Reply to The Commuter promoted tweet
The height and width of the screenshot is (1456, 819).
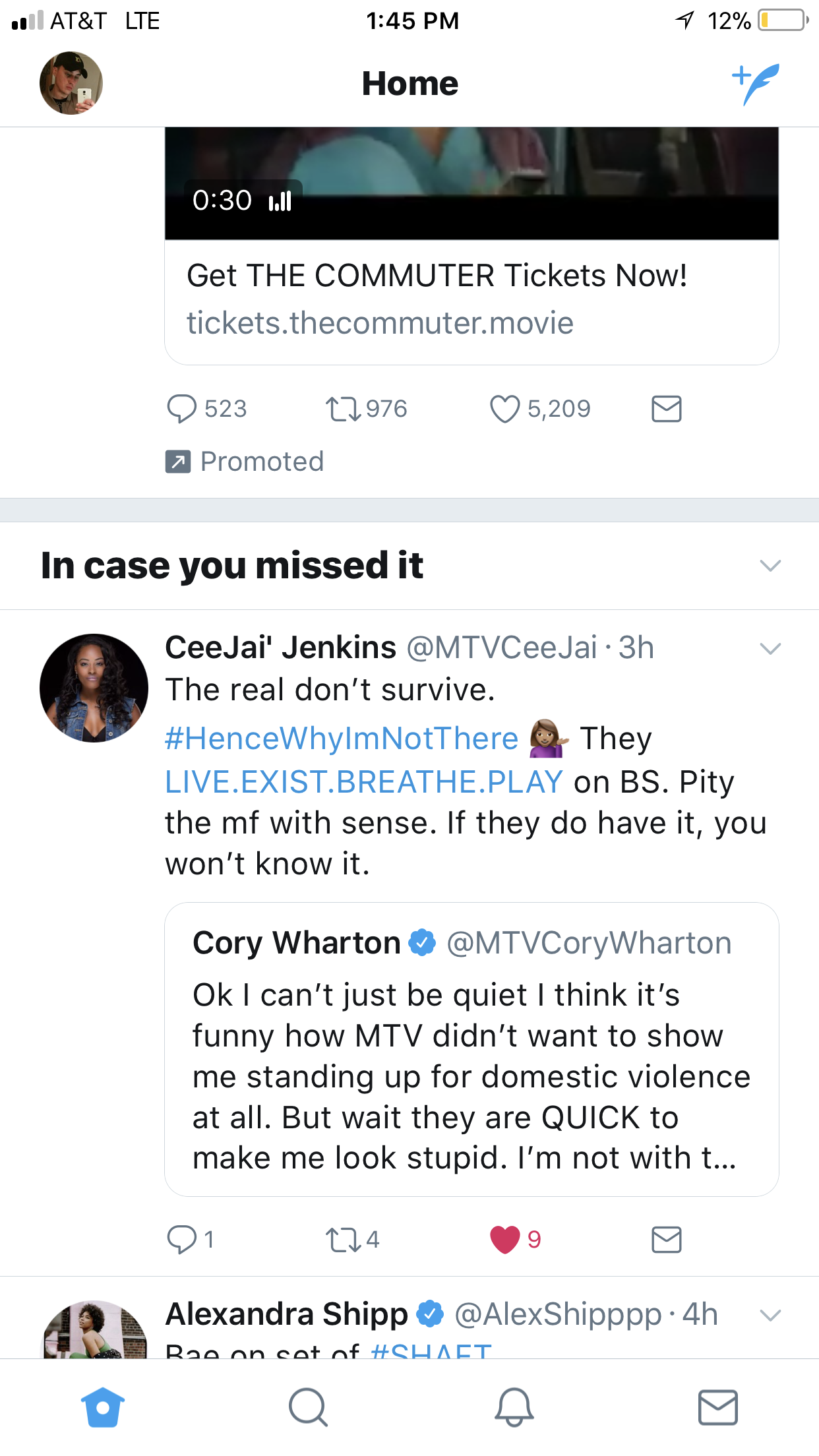pos(181,409)
